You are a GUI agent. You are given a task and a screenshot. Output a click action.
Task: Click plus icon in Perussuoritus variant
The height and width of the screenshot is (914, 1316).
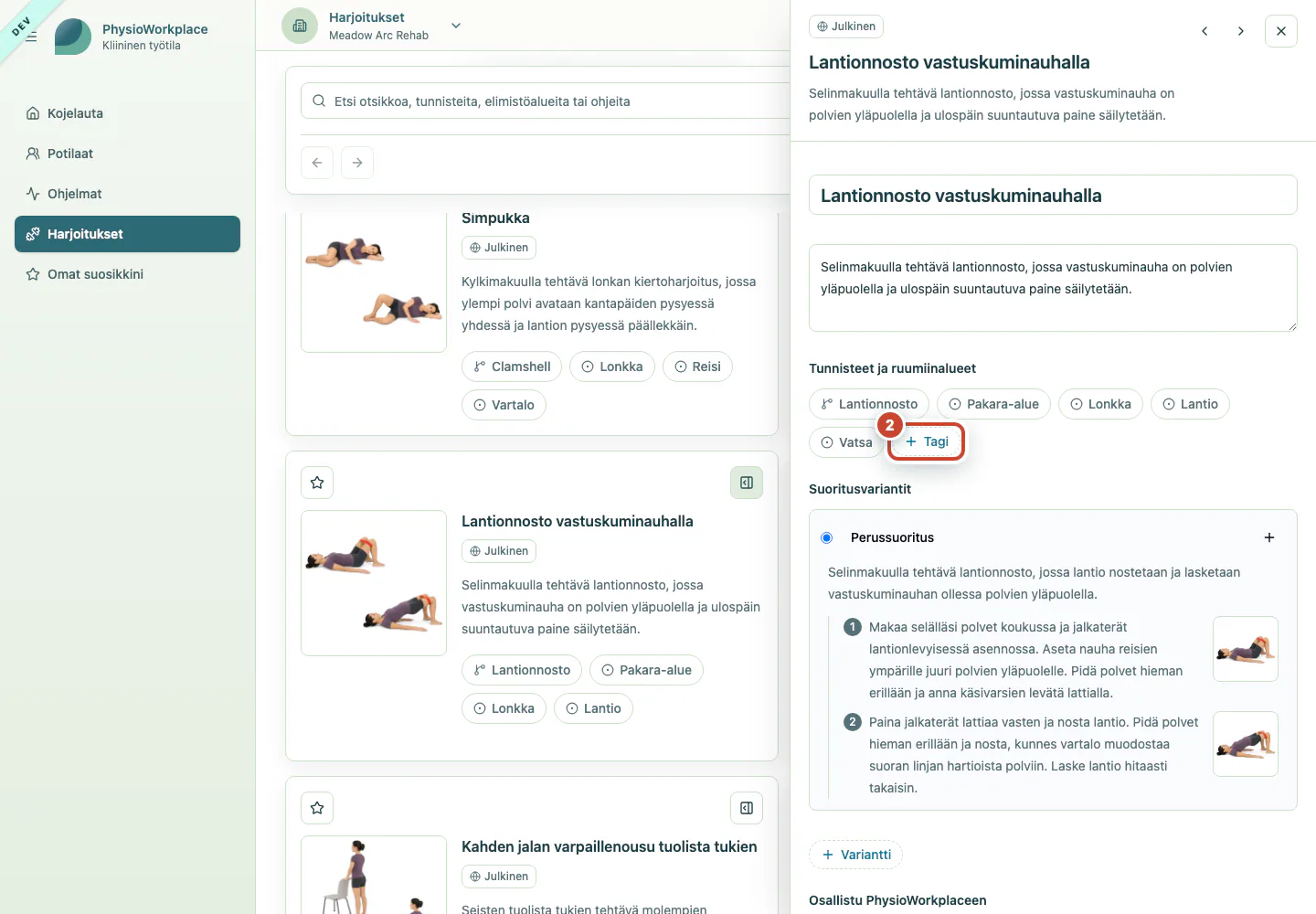tap(1269, 537)
